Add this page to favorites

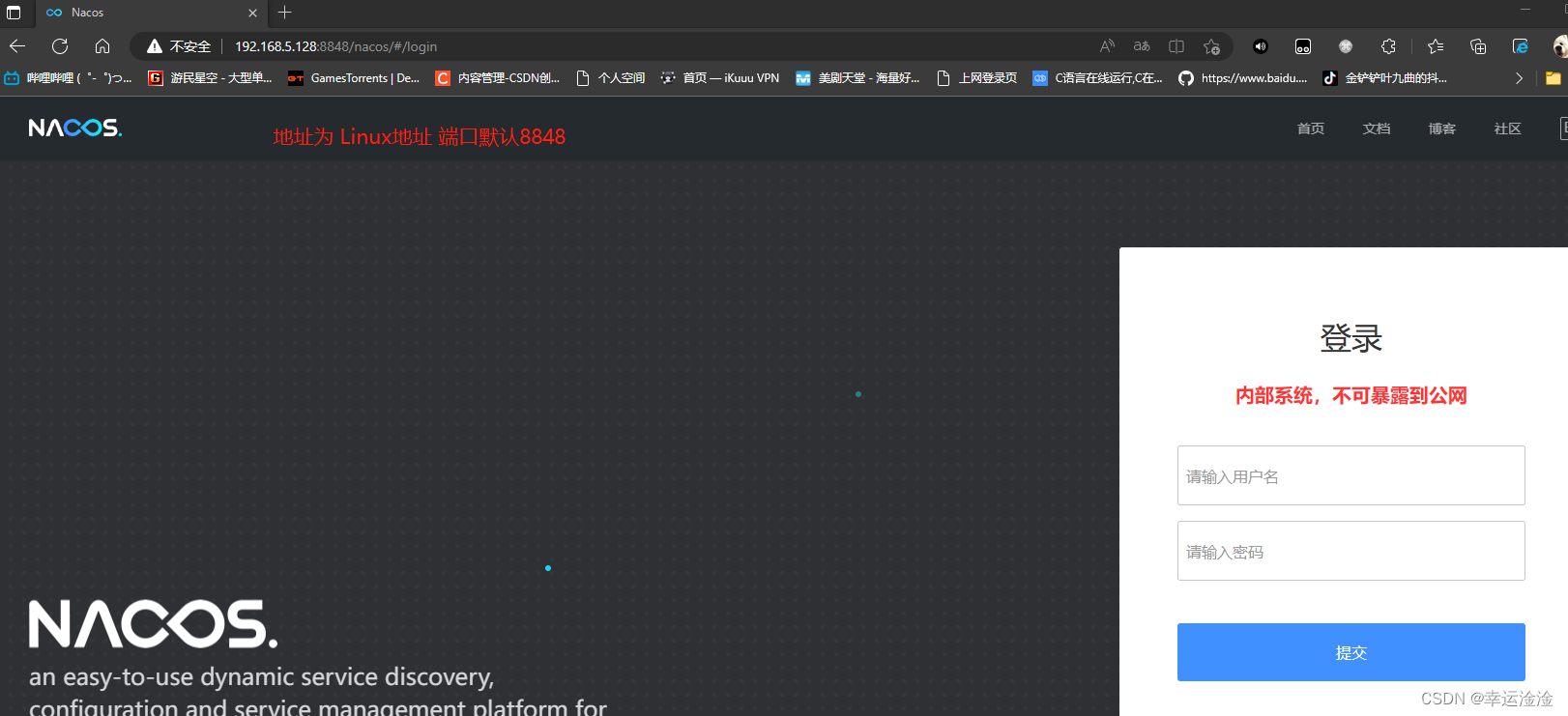[1211, 46]
